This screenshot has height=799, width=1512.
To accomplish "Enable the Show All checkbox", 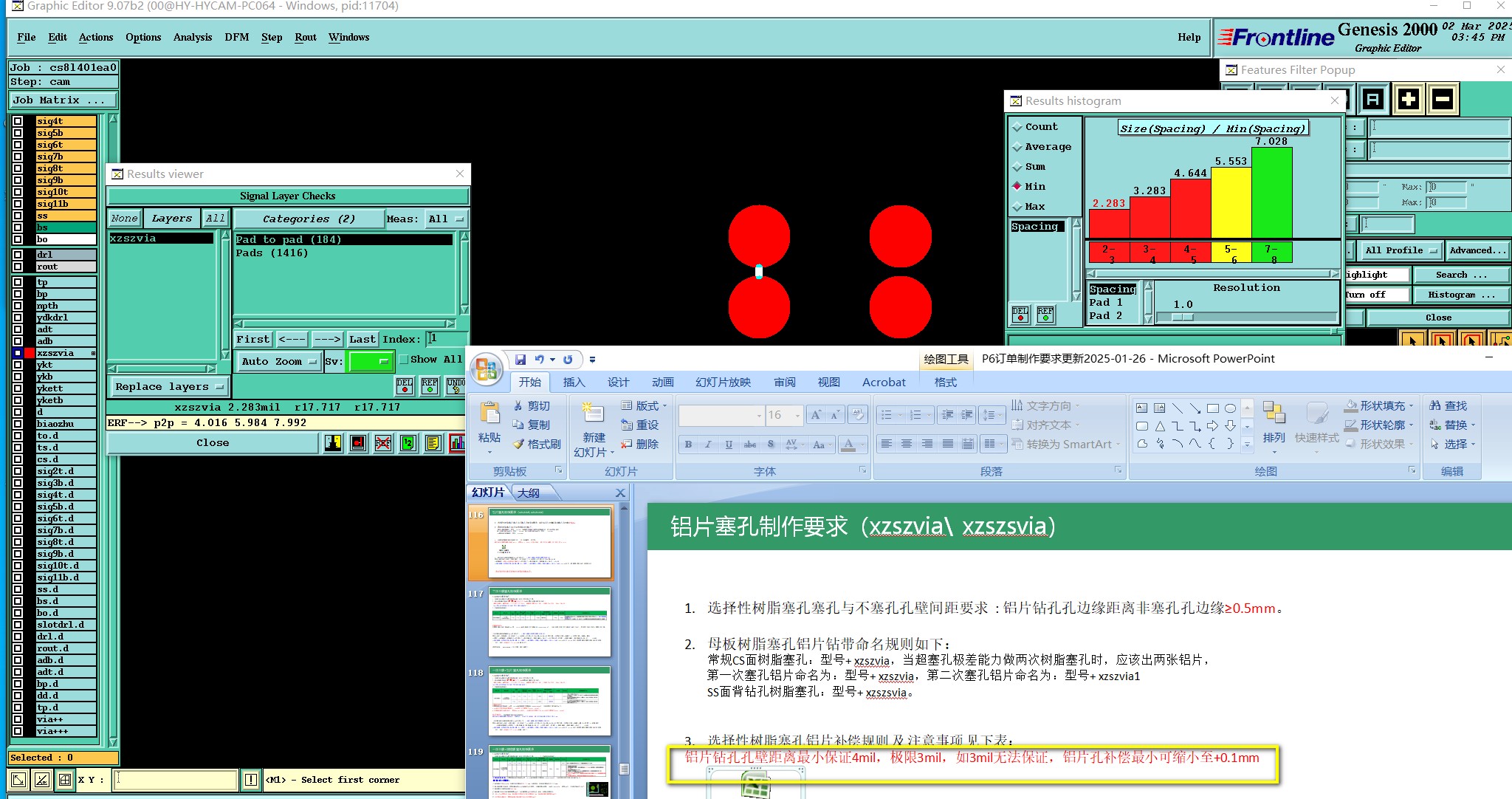I will pos(404,360).
